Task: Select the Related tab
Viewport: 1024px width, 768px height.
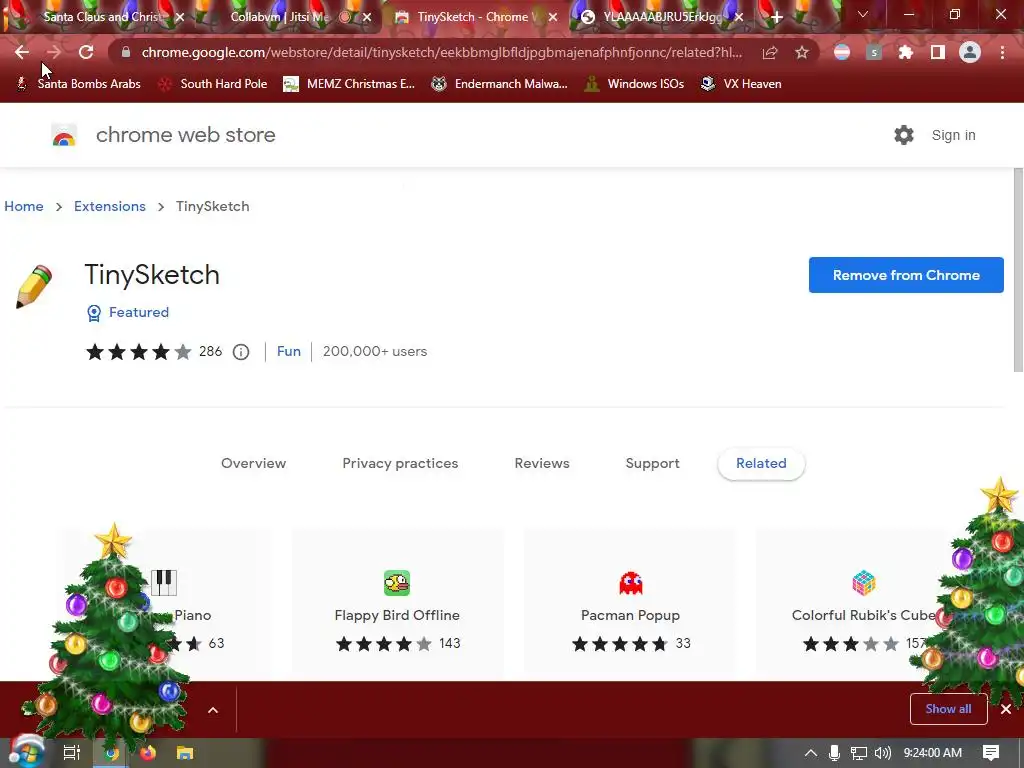Action: pos(761,464)
